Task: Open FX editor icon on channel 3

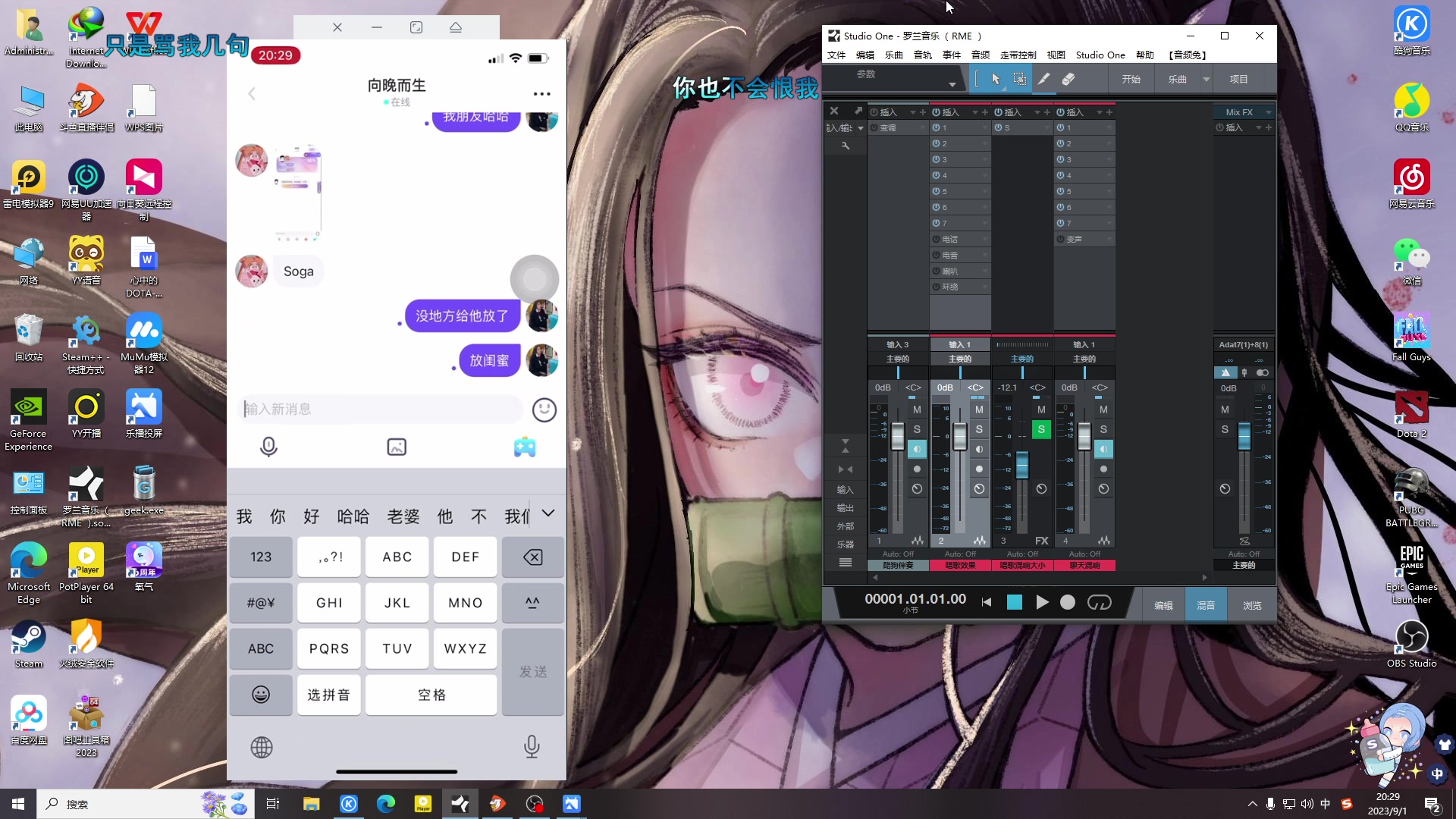Action: 1042,541
